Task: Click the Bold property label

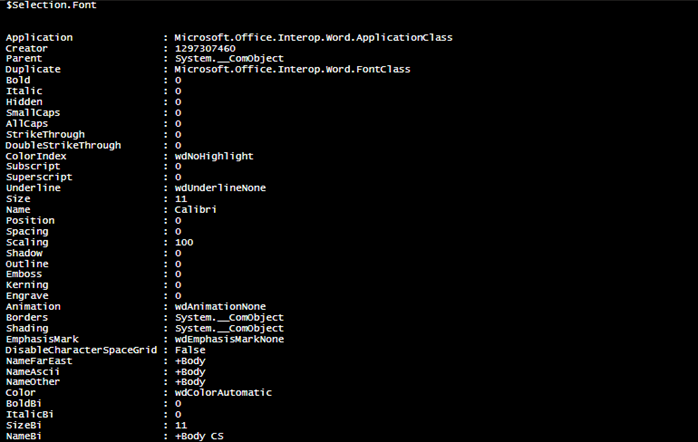Action: (18, 81)
